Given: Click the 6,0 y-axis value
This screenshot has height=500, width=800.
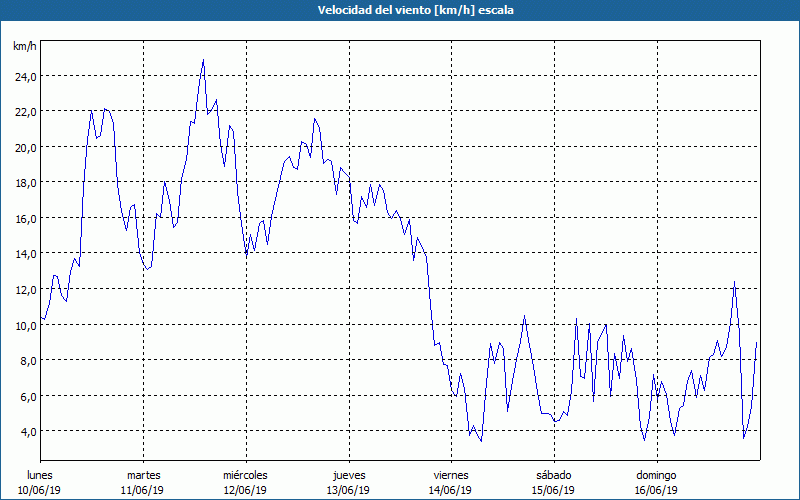Looking at the screenshot, I should point(28,396).
